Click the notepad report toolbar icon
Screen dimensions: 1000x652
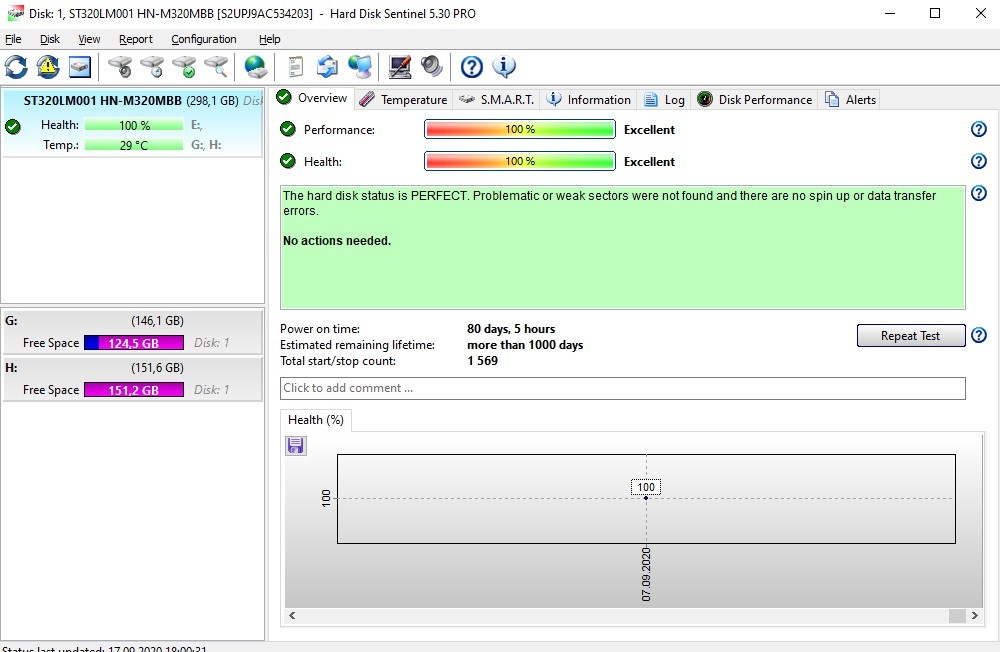295,67
